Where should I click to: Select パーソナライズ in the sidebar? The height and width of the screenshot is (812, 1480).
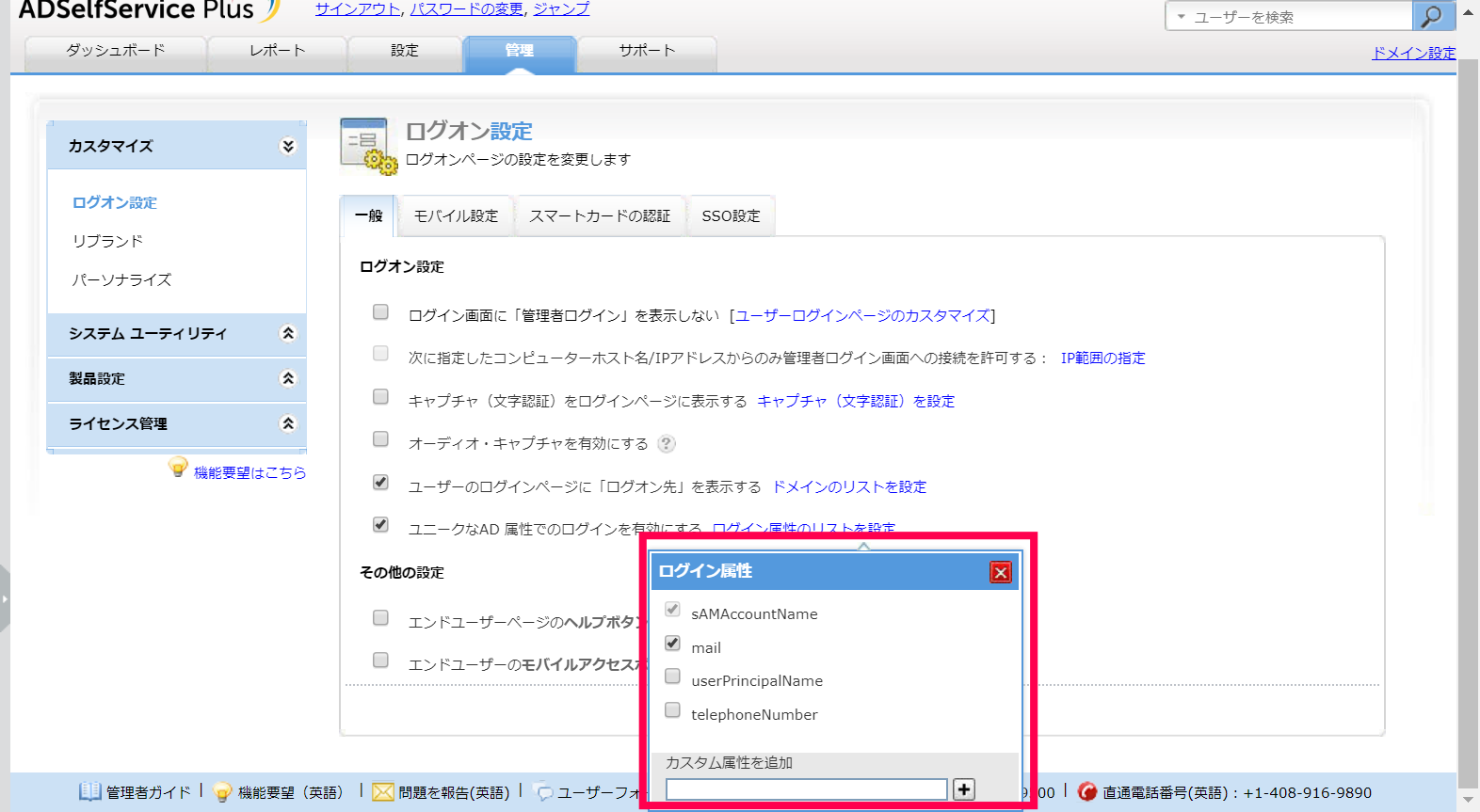coord(122,280)
